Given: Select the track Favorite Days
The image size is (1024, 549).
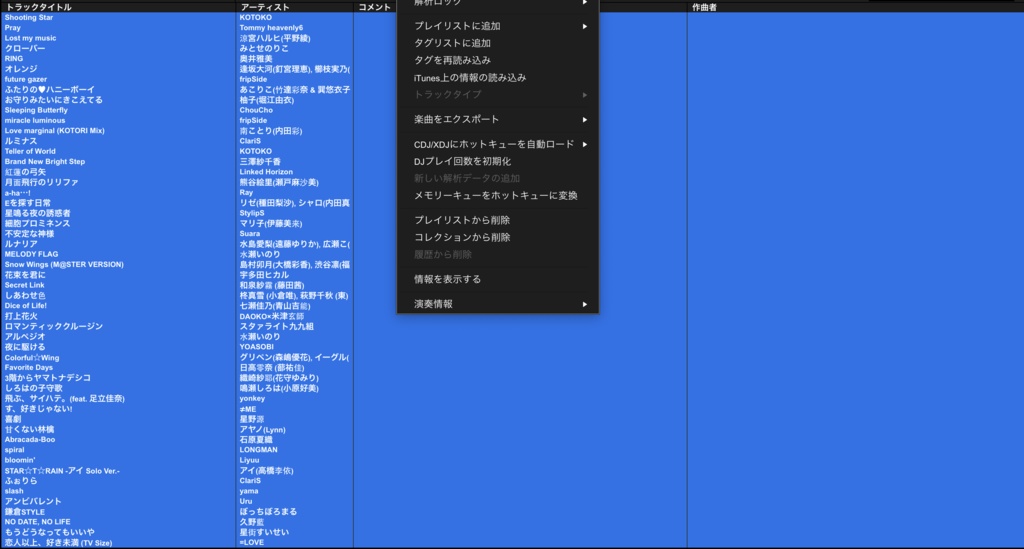Looking at the screenshot, I should point(29,368).
